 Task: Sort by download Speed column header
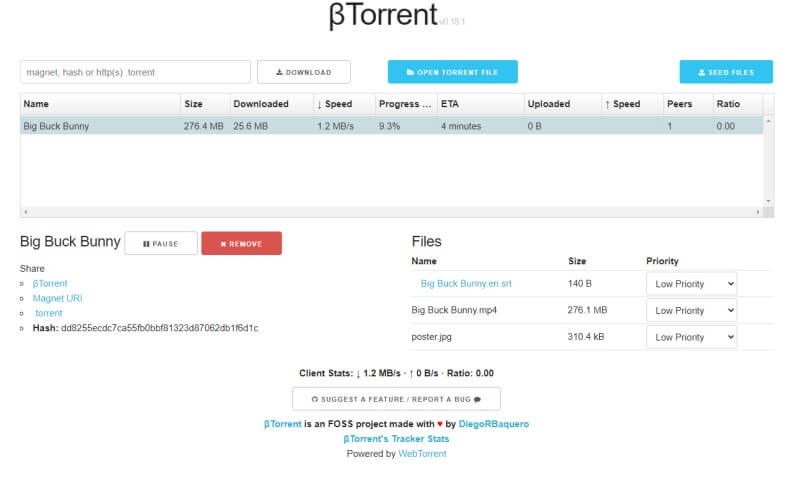[x=344, y=104]
